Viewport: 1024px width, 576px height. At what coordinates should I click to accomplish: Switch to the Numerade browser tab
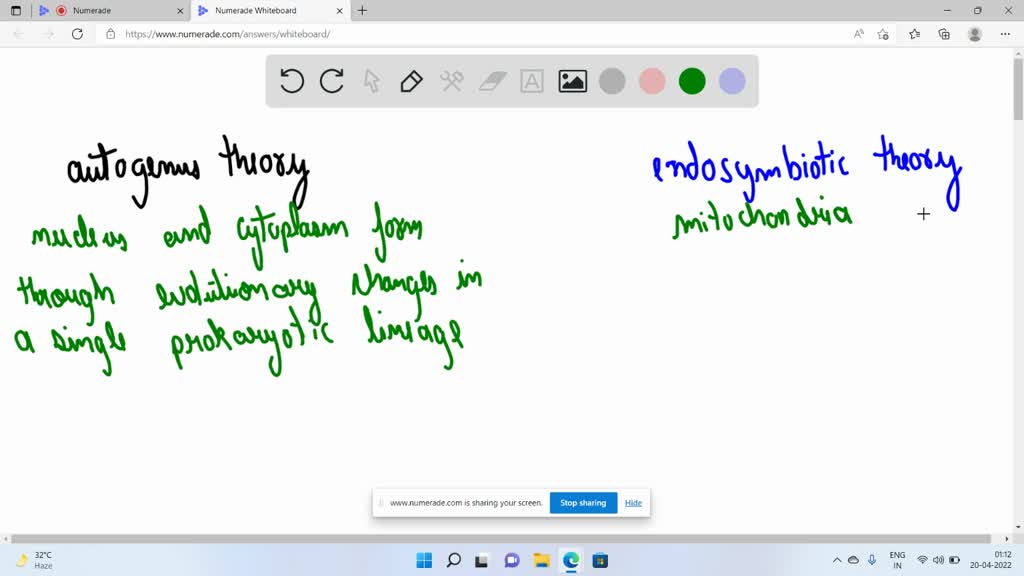(108, 10)
